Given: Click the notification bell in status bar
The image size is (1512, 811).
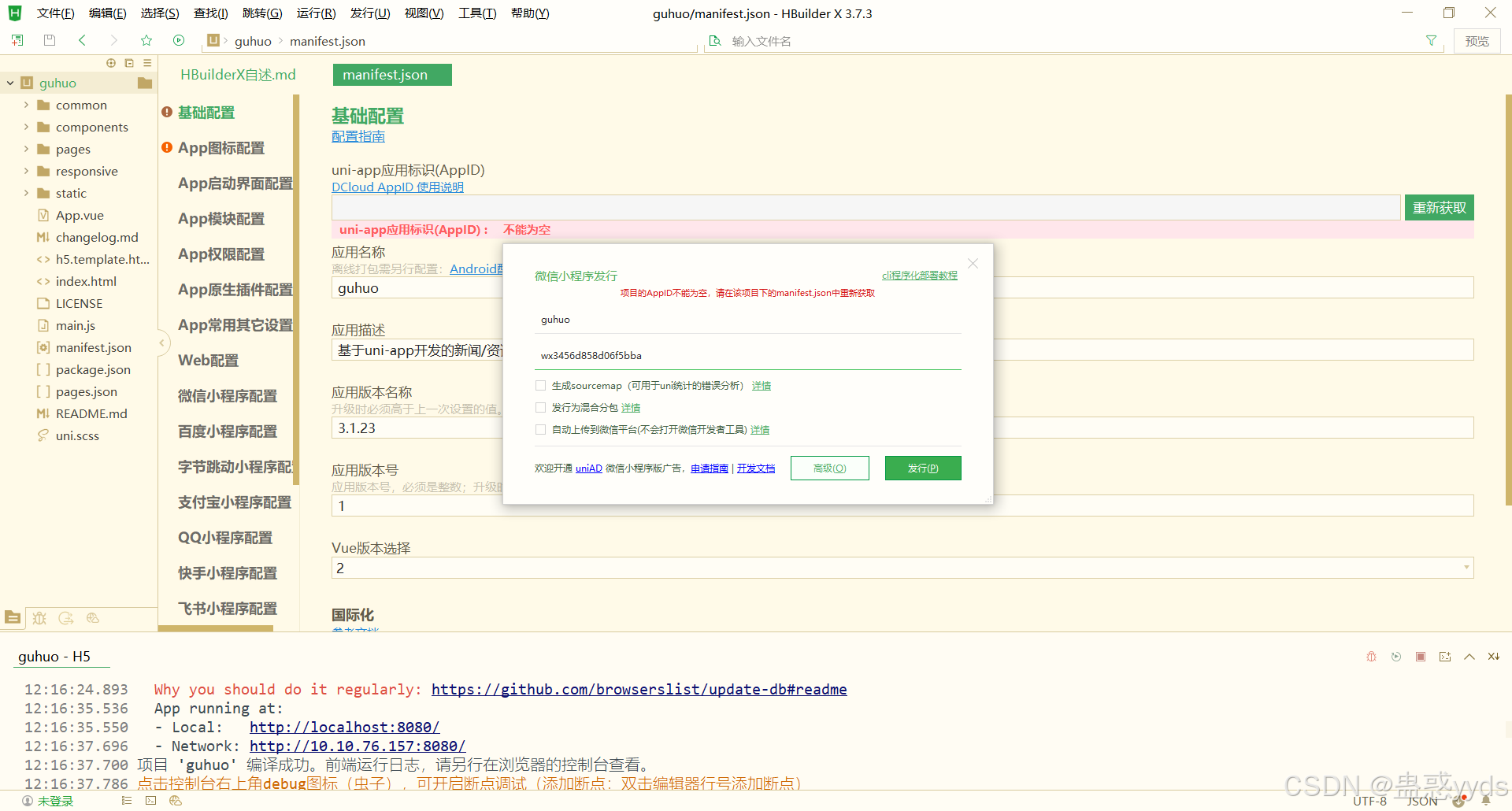Looking at the screenshot, I should pos(1486,801).
